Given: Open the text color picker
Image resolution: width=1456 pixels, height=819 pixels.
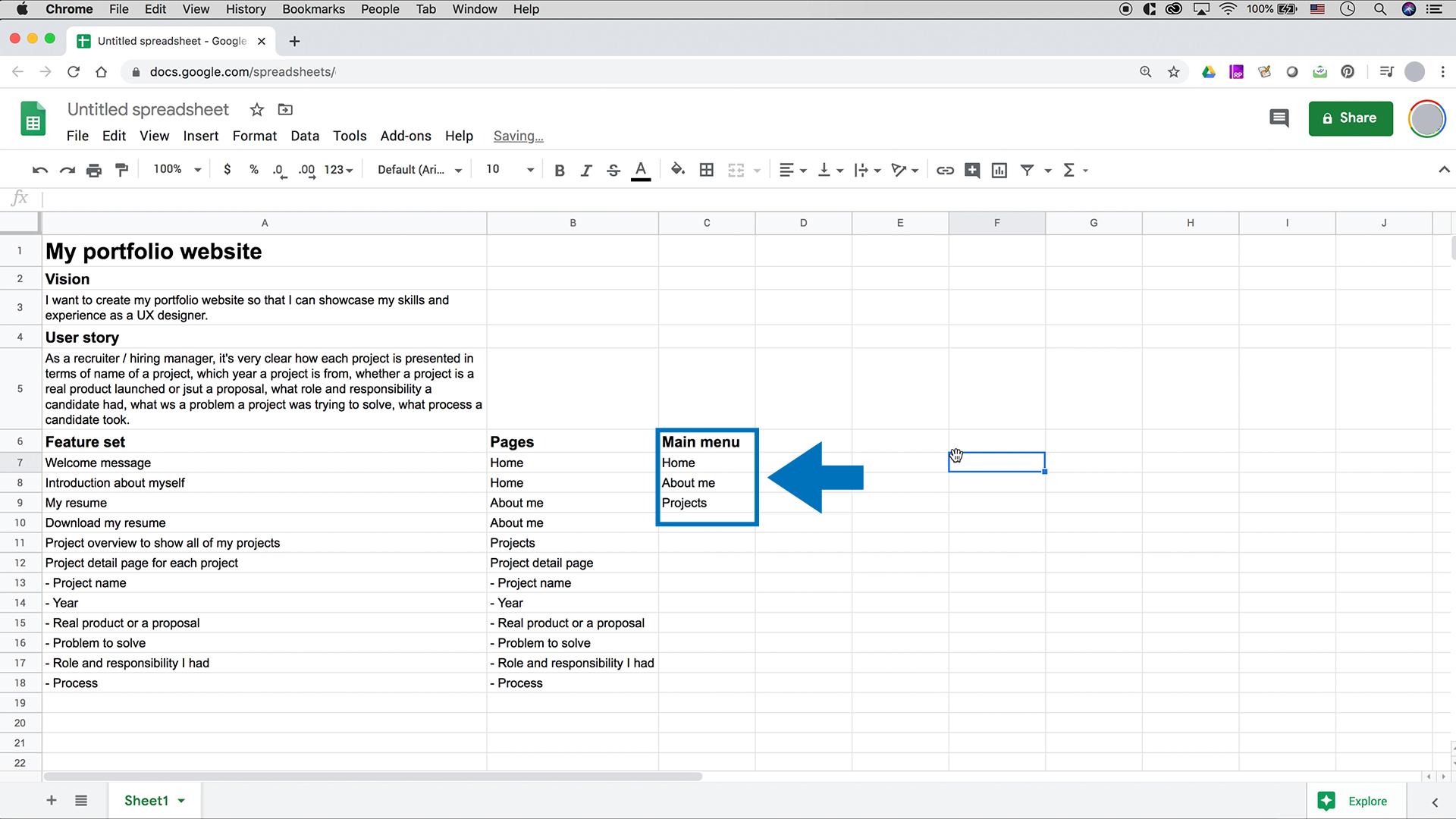Looking at the screenshot, I should 641,171.
